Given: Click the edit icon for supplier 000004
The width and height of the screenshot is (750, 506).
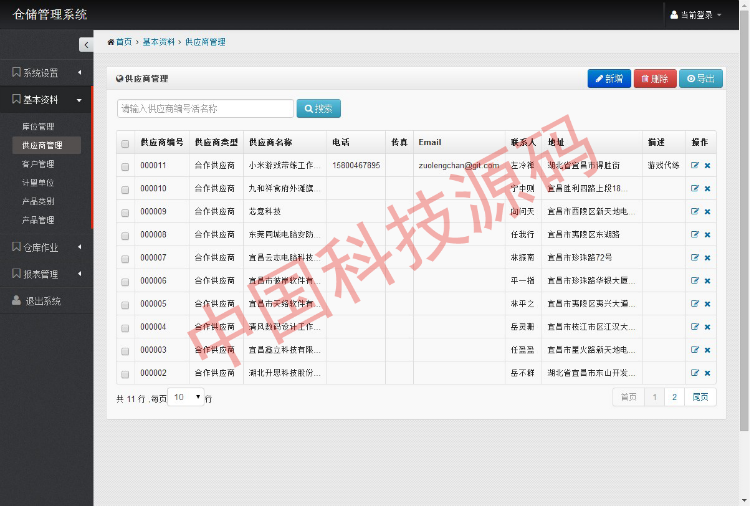Looking at the screenshot, I should coord(695,327).
